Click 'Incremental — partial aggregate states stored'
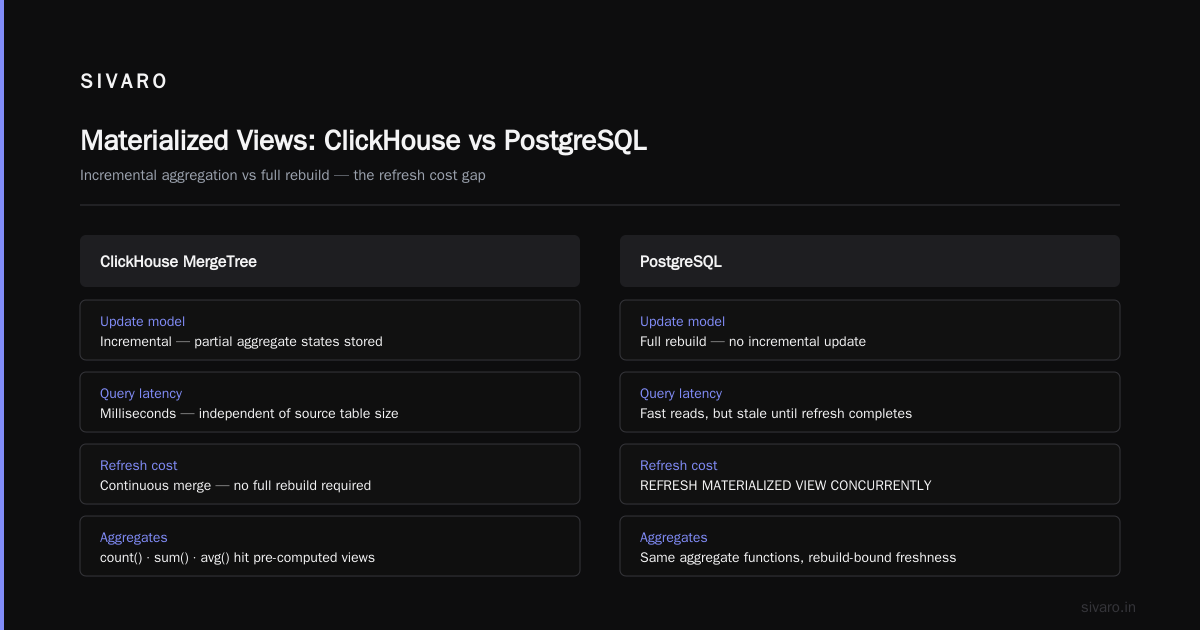 [241, 342]
